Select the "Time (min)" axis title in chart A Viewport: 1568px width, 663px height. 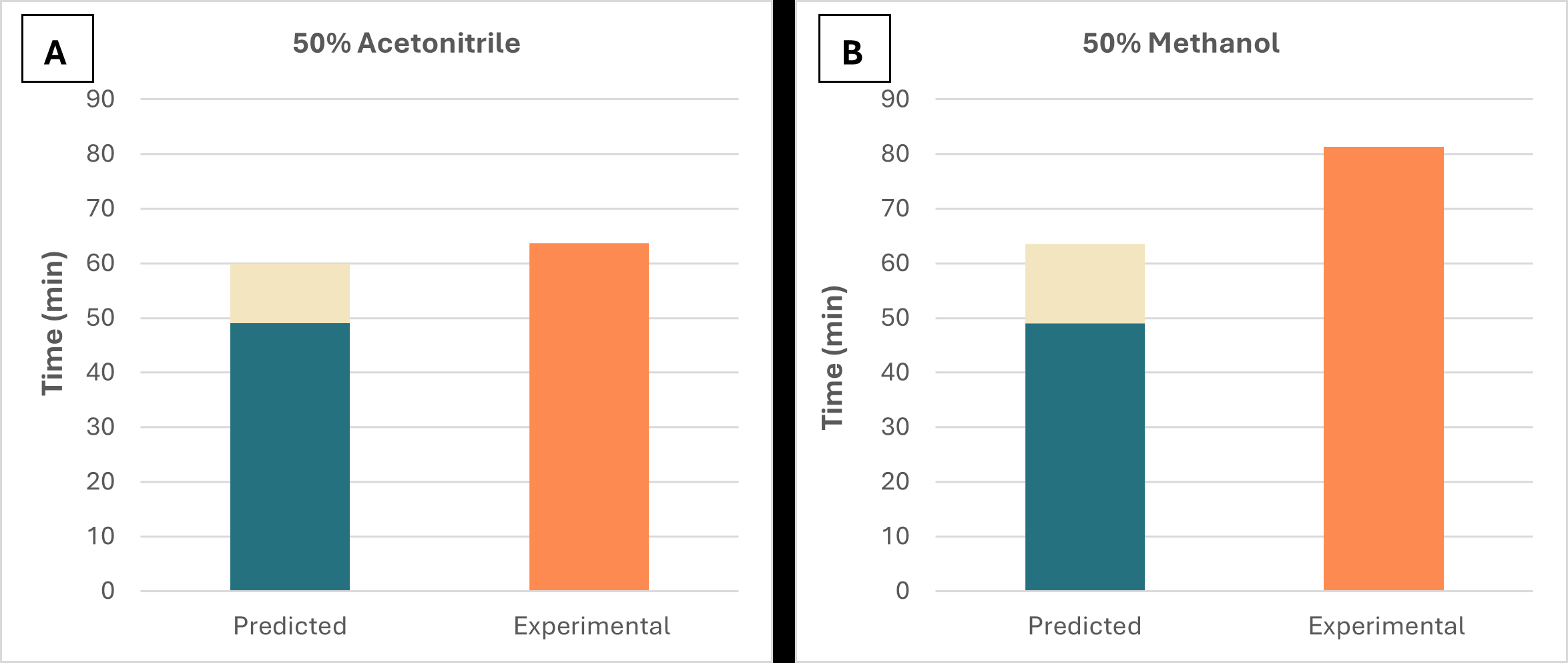53,324
